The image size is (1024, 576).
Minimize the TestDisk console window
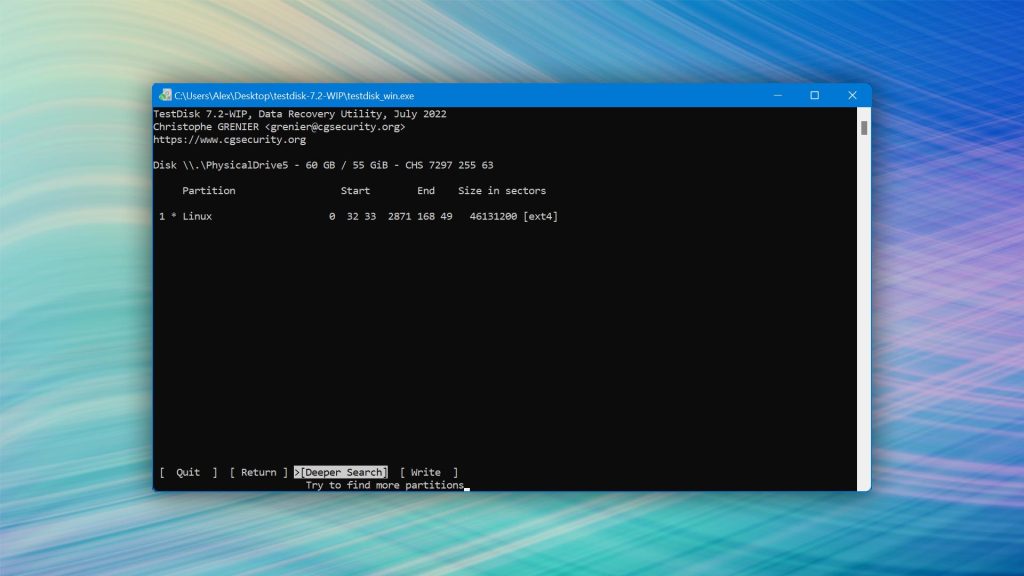coord(778,95)
